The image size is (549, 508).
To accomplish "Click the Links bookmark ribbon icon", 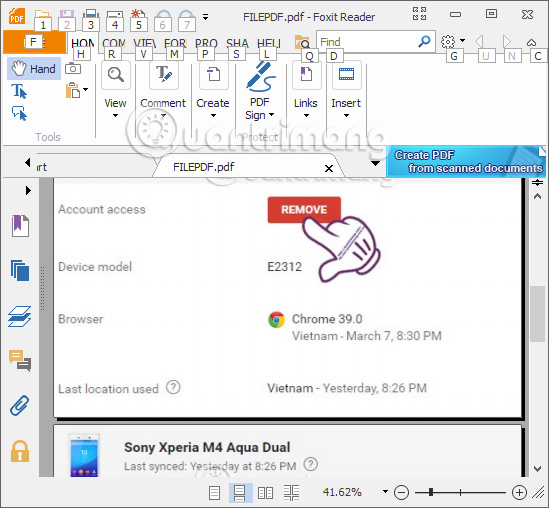I will pyautogui.click(x=306, y=75).
